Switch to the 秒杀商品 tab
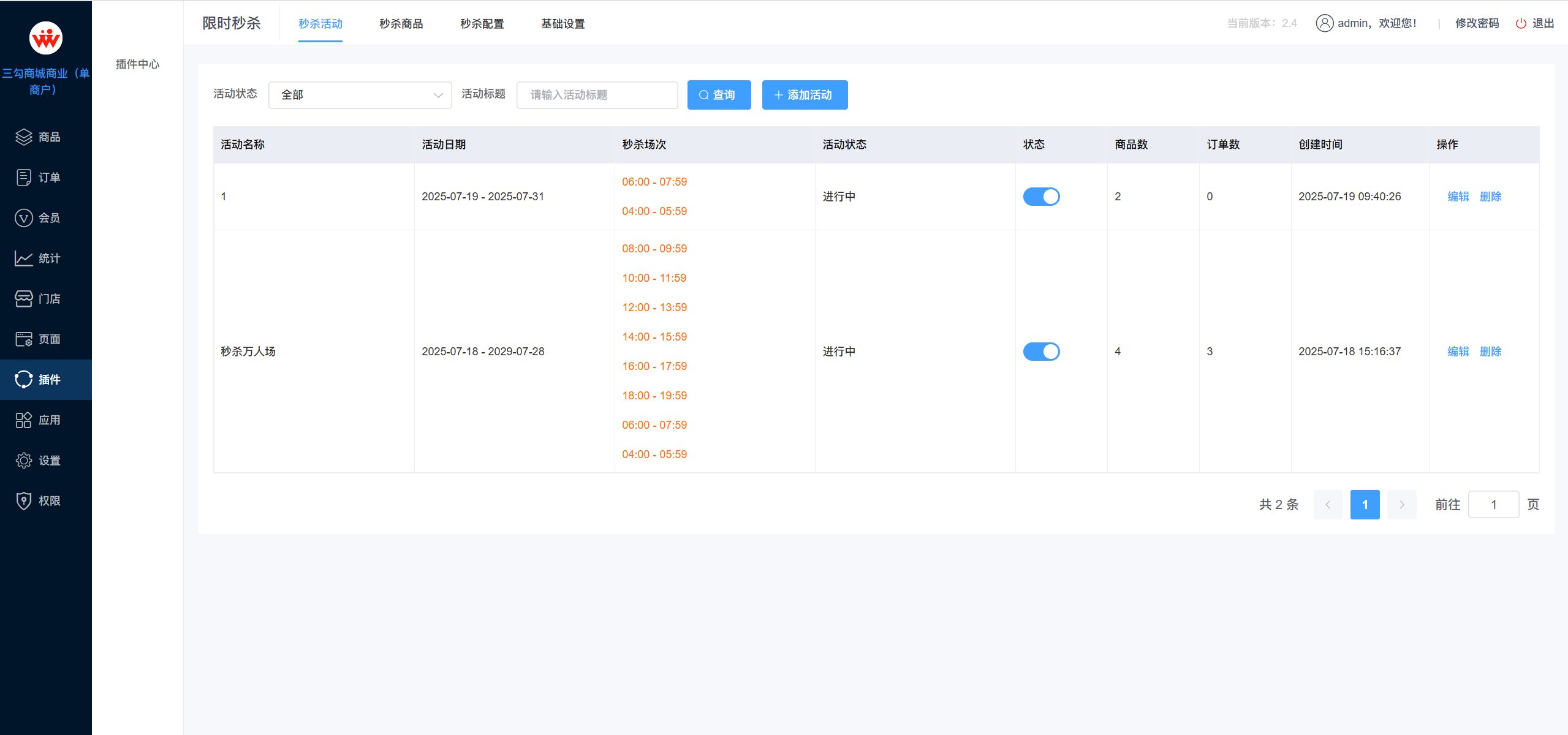Viewport: 1568px width, 735px height. point(401,24)
